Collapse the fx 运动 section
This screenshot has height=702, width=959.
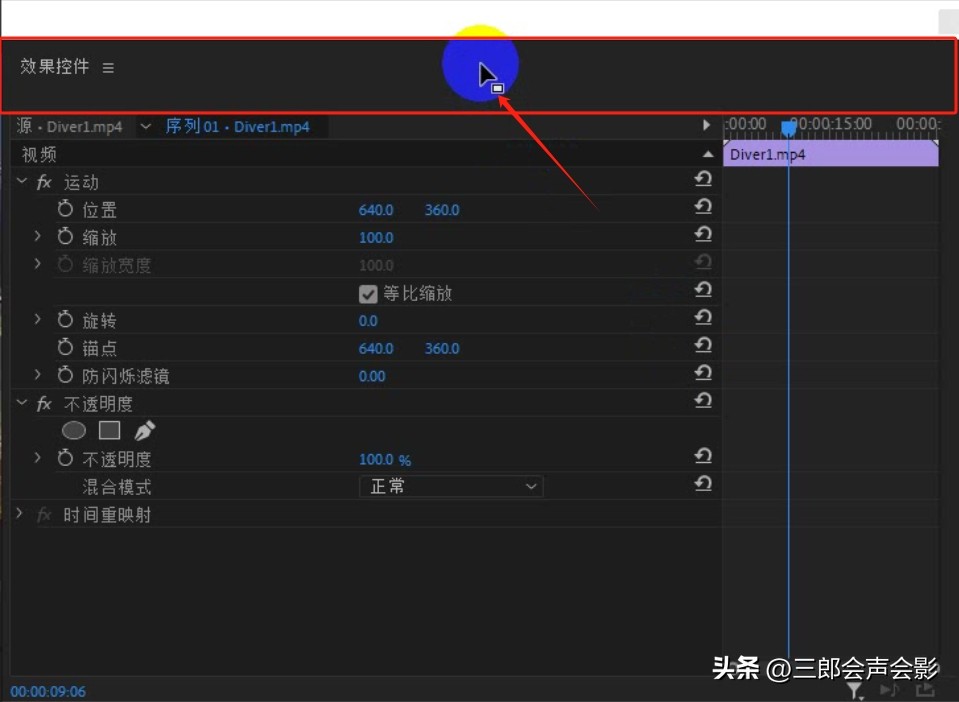click(21, 182)
